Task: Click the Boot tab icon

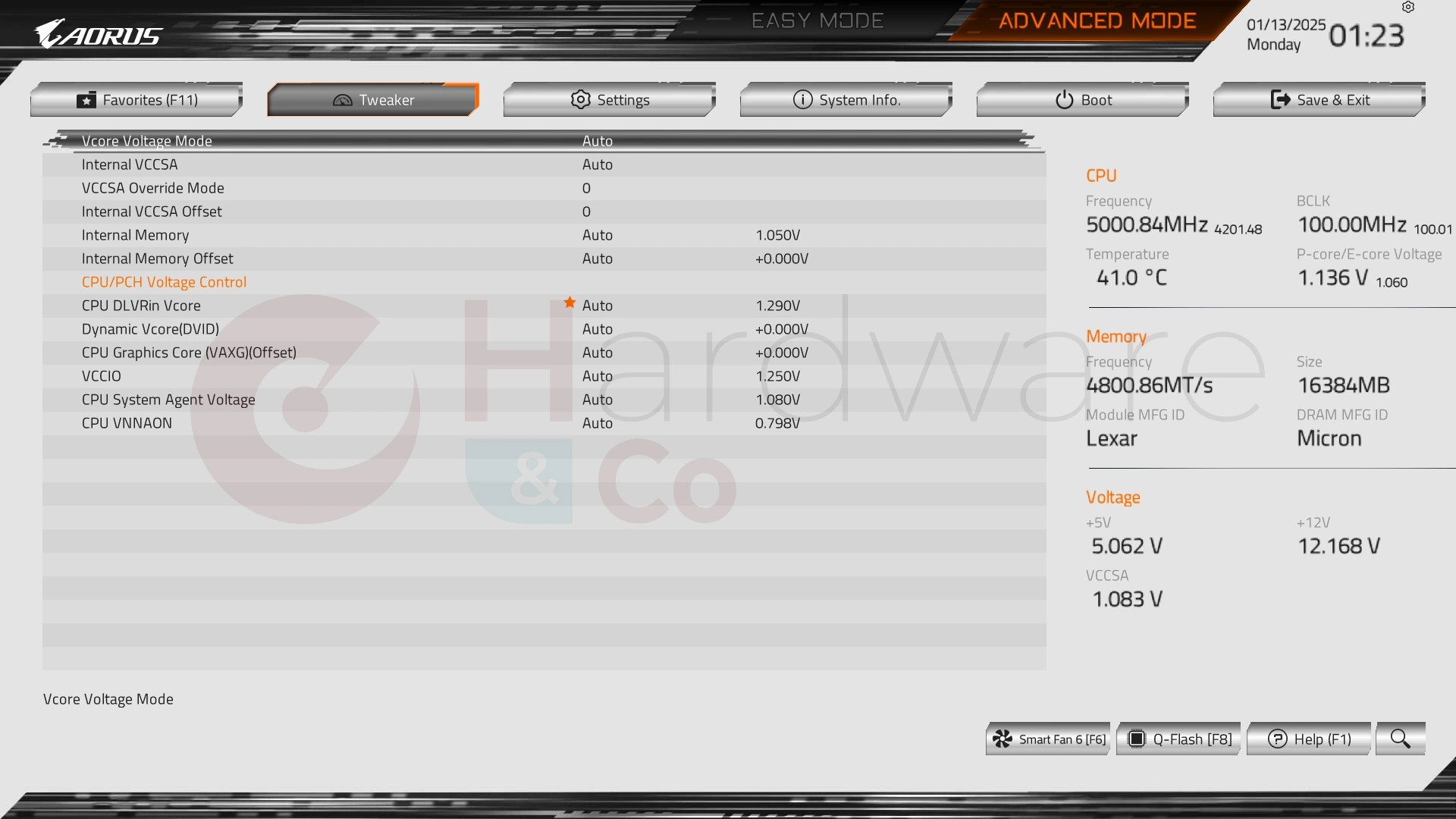Action: click(1062, 99)
